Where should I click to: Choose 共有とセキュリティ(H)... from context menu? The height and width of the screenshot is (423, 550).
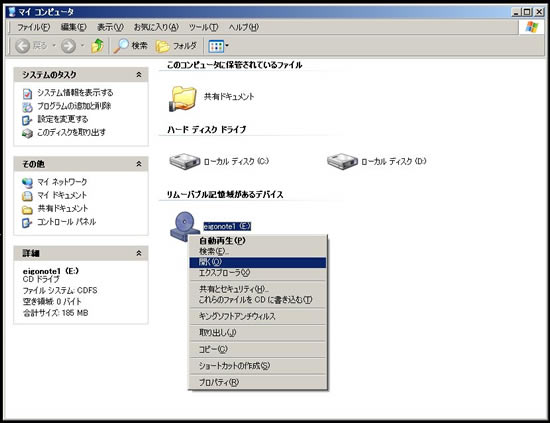pyautogui.click(x=258, y=289)
